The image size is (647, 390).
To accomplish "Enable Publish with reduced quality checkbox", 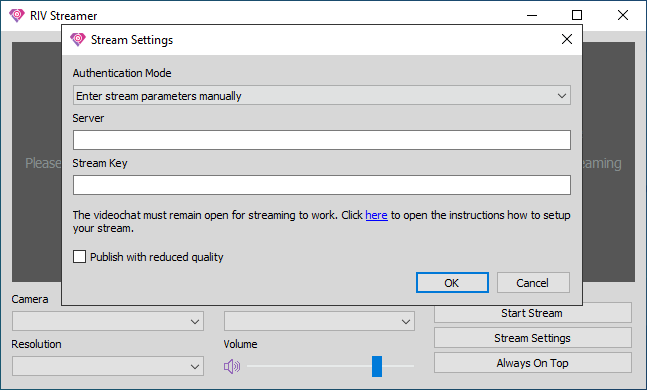I will click(80, 257).
